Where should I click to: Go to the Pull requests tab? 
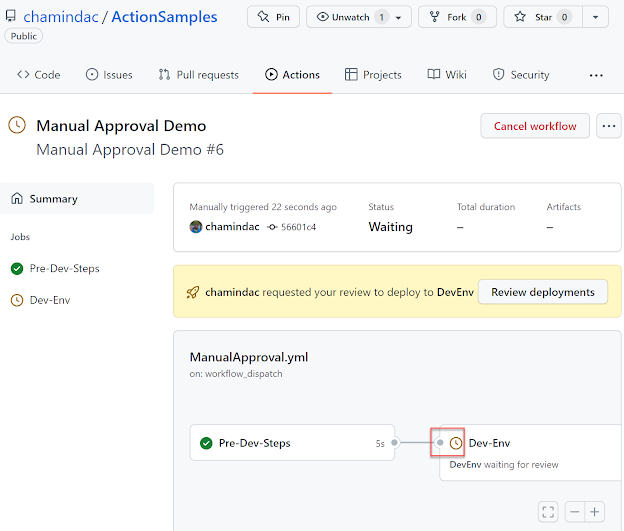(199, 75)
